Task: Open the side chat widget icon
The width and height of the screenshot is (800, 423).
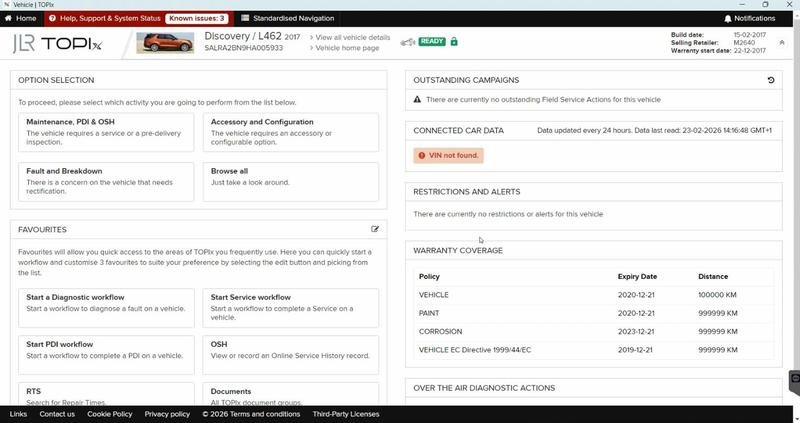Action: pos(795,379)
